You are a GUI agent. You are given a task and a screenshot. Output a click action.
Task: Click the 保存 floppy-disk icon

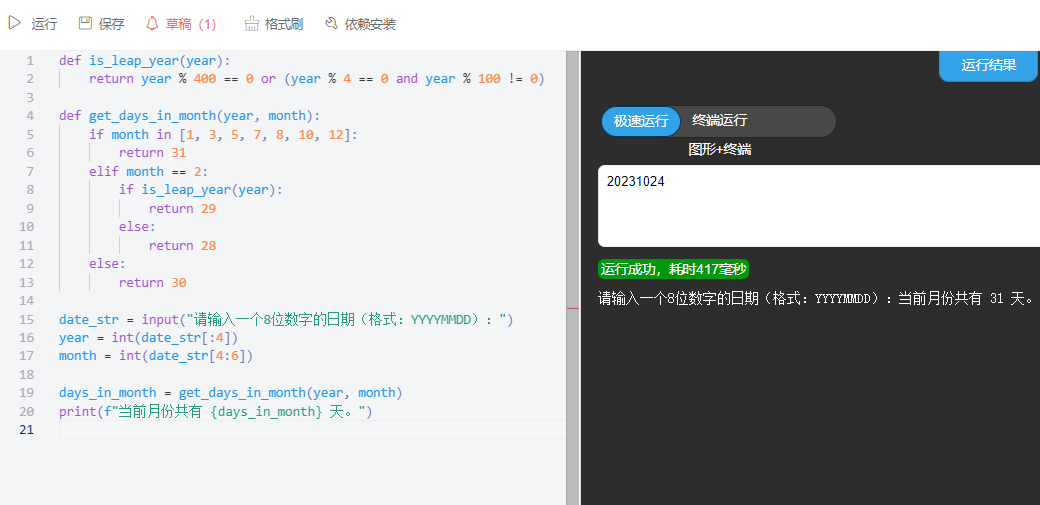(85, 23)
